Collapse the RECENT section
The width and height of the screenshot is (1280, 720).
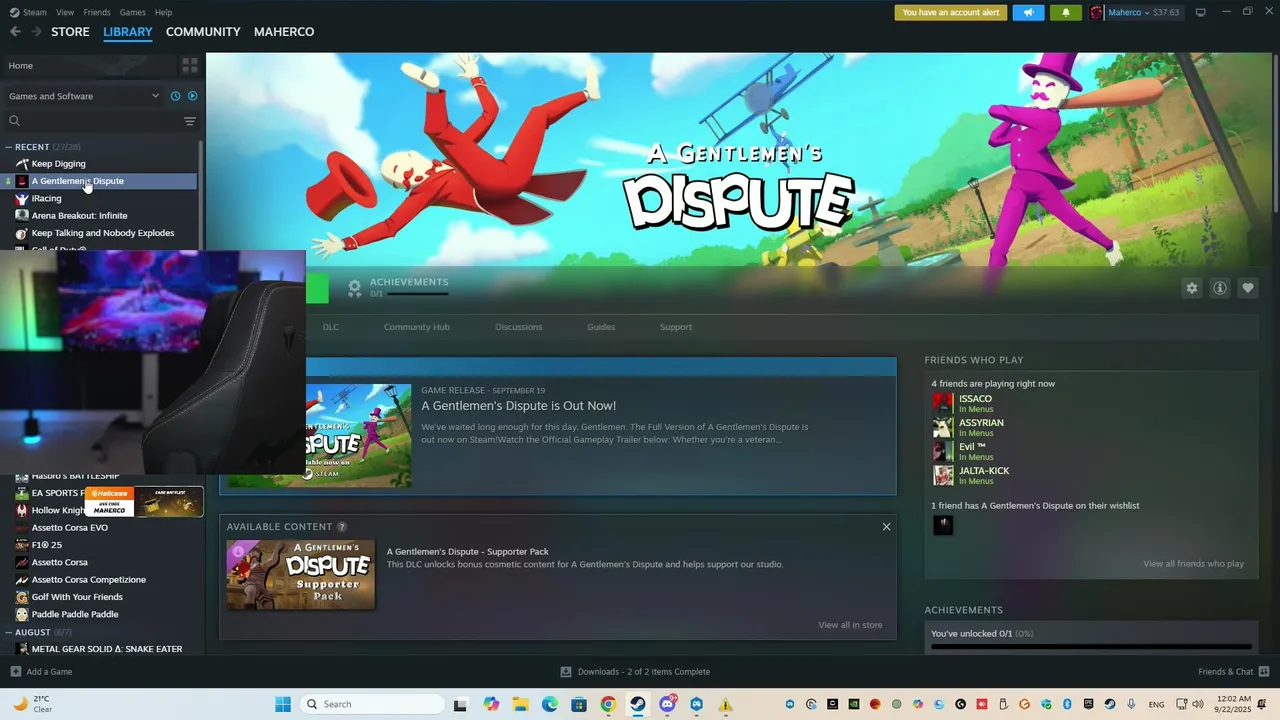(x=8, y=147)
